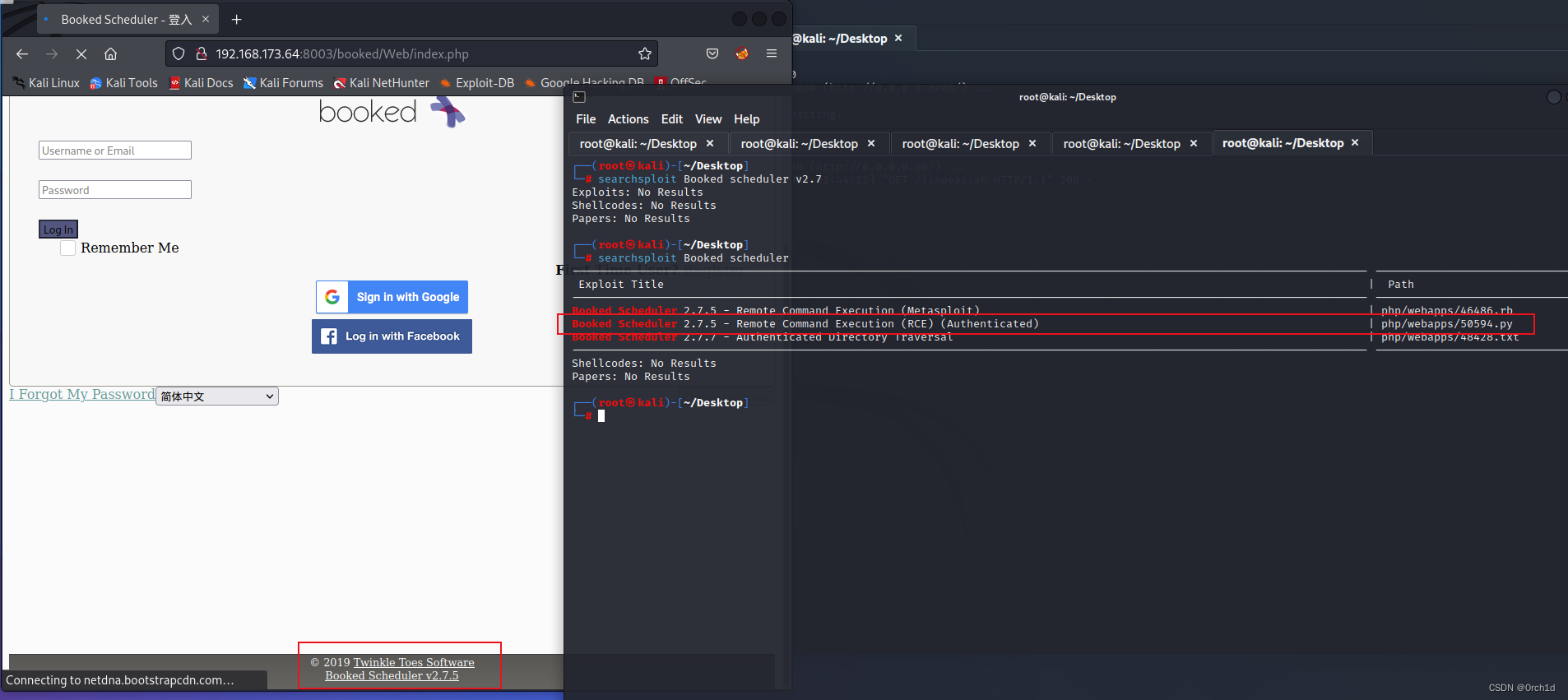Viewport: 1568px width, 700px height.
Task: Select the 50594.py exploit path text
Action: click(1447, 324)
